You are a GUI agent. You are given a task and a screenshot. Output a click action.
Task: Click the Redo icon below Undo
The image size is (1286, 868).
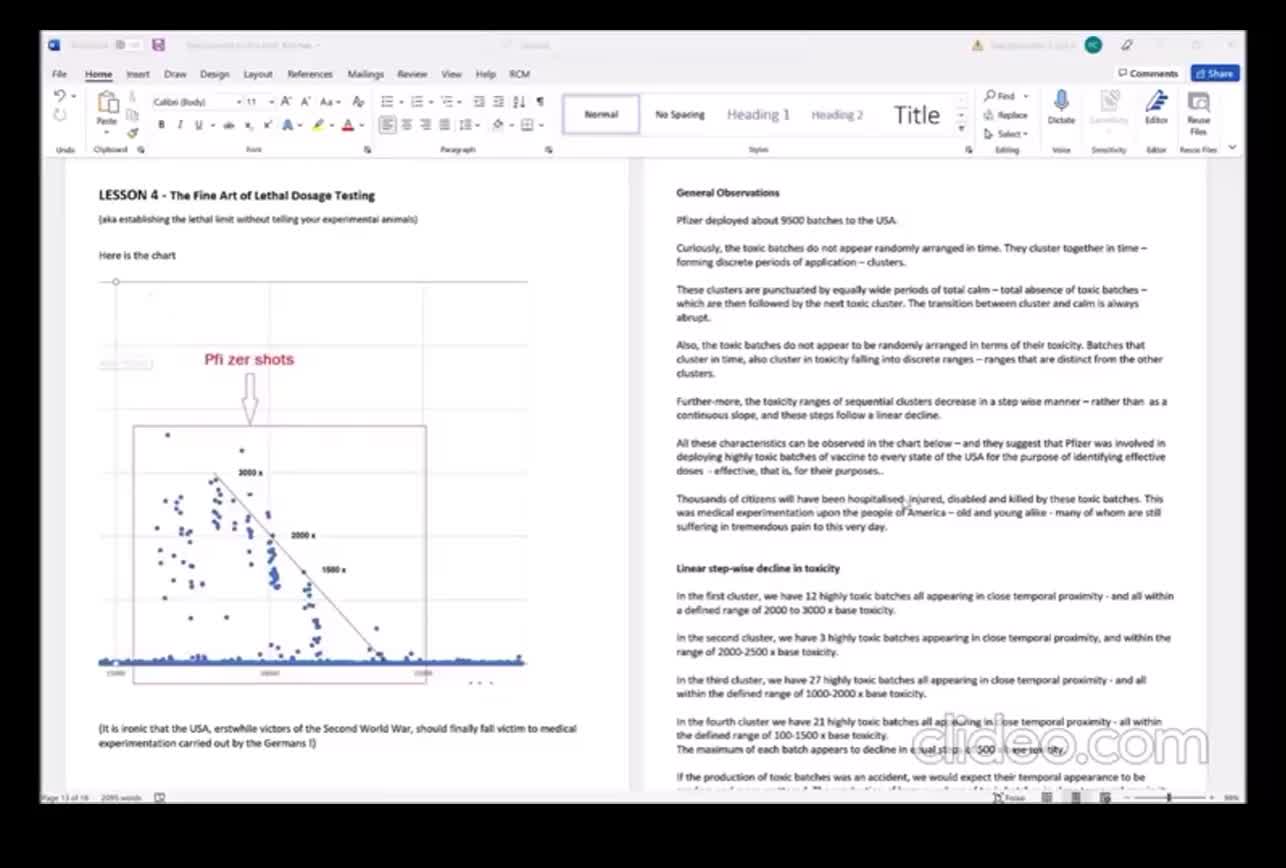pos(60,116)
